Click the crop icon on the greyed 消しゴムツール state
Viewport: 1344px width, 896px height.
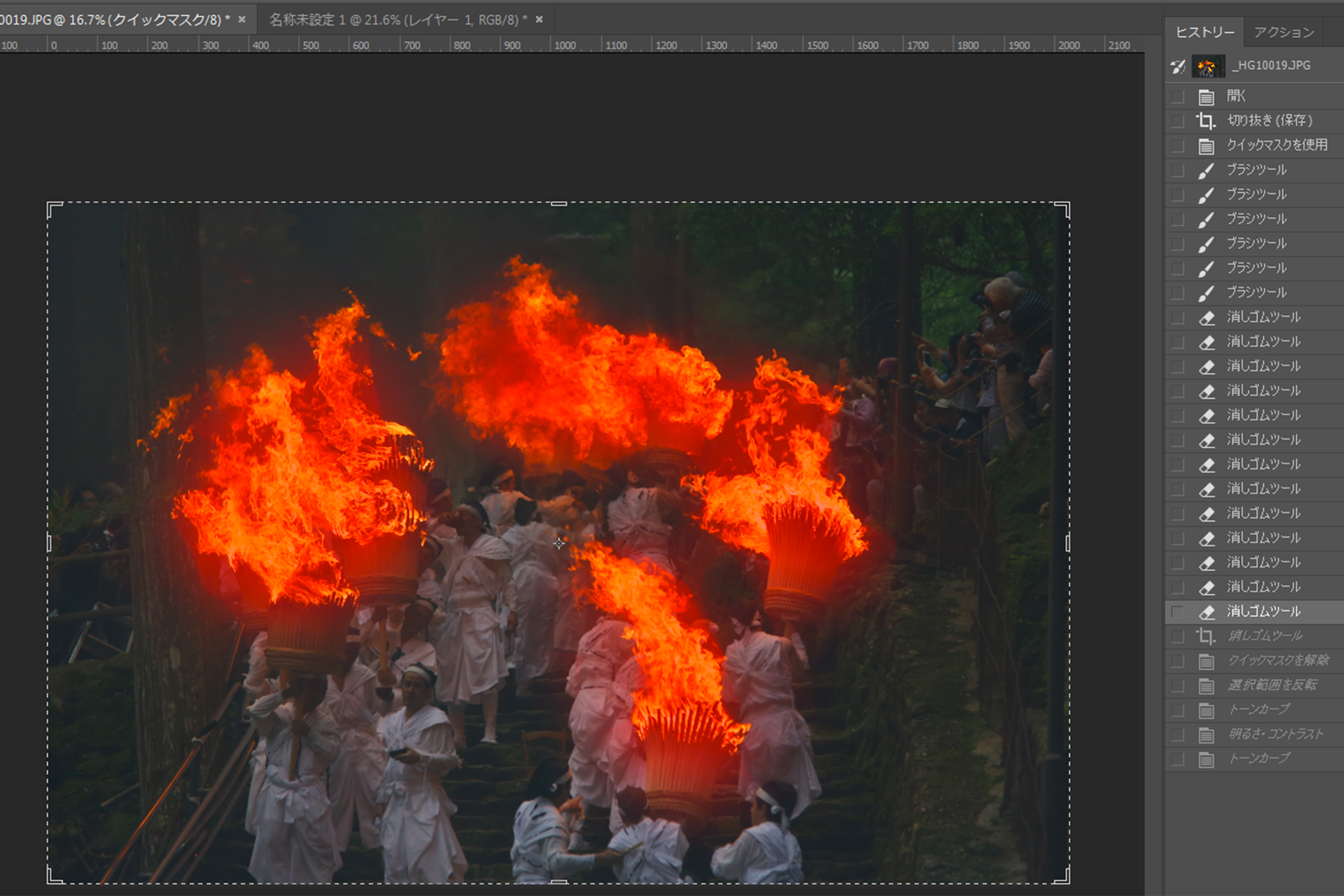[x=1206, y=637]
